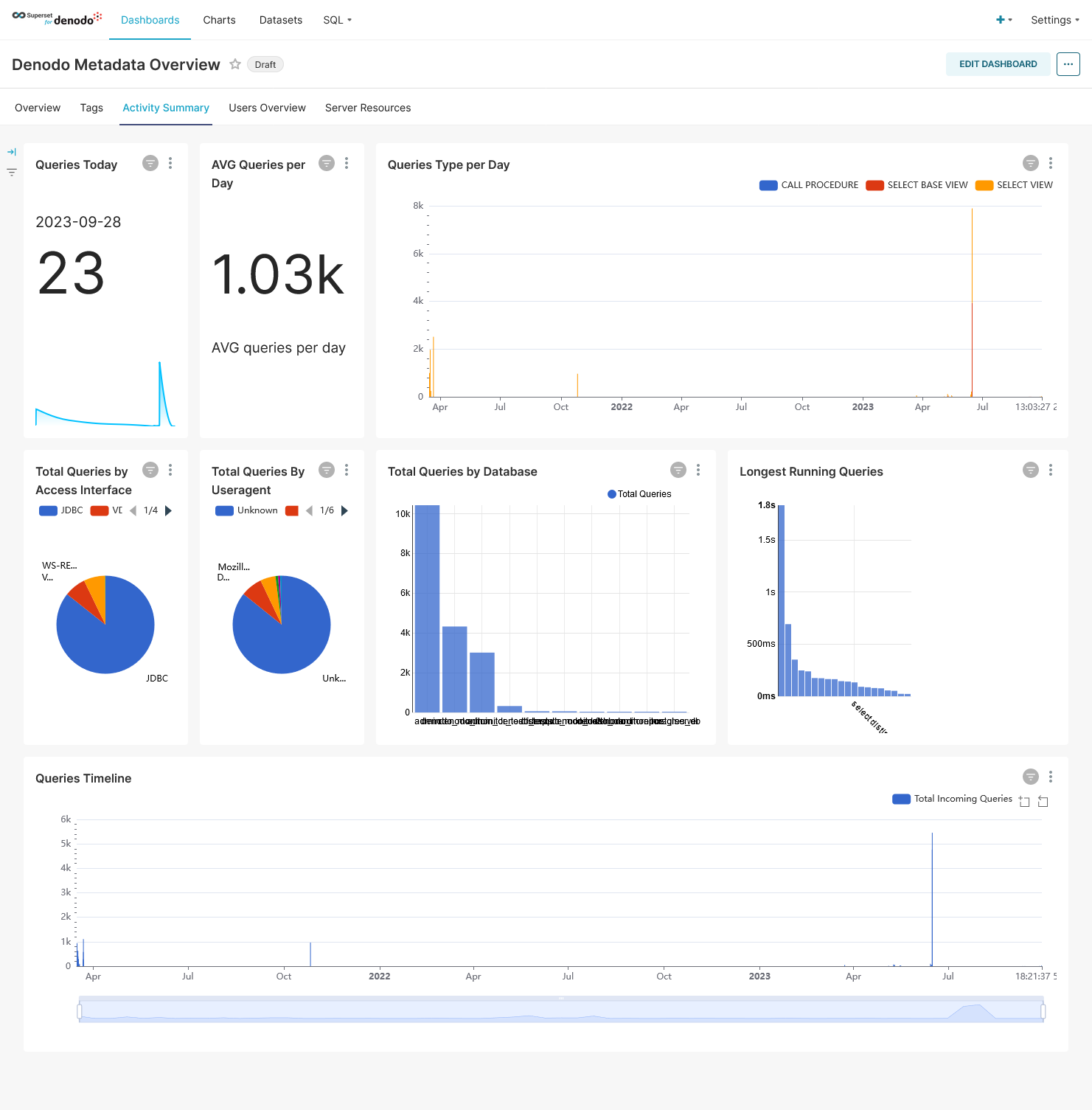Image resolution: width=1092 pixels, height=1110 pixels.
Task: Open AVG Queries per Day options menu
Action: point(347,163)
